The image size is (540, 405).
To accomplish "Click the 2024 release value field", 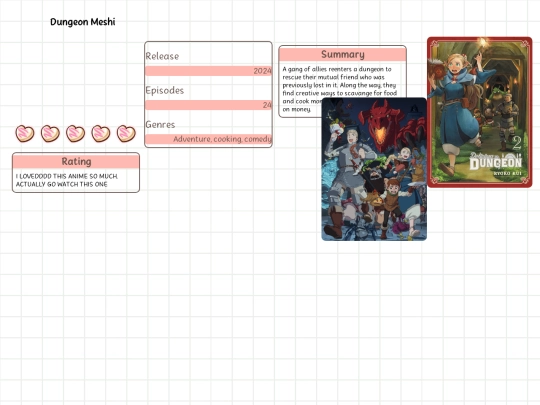I will point(208,71).
